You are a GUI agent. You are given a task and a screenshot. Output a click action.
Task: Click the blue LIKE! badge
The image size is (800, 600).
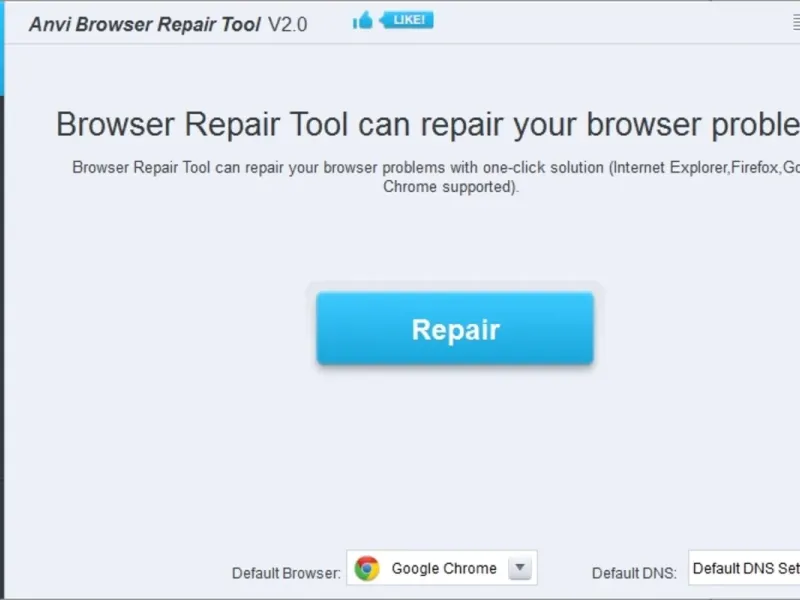tap(407, 20)
